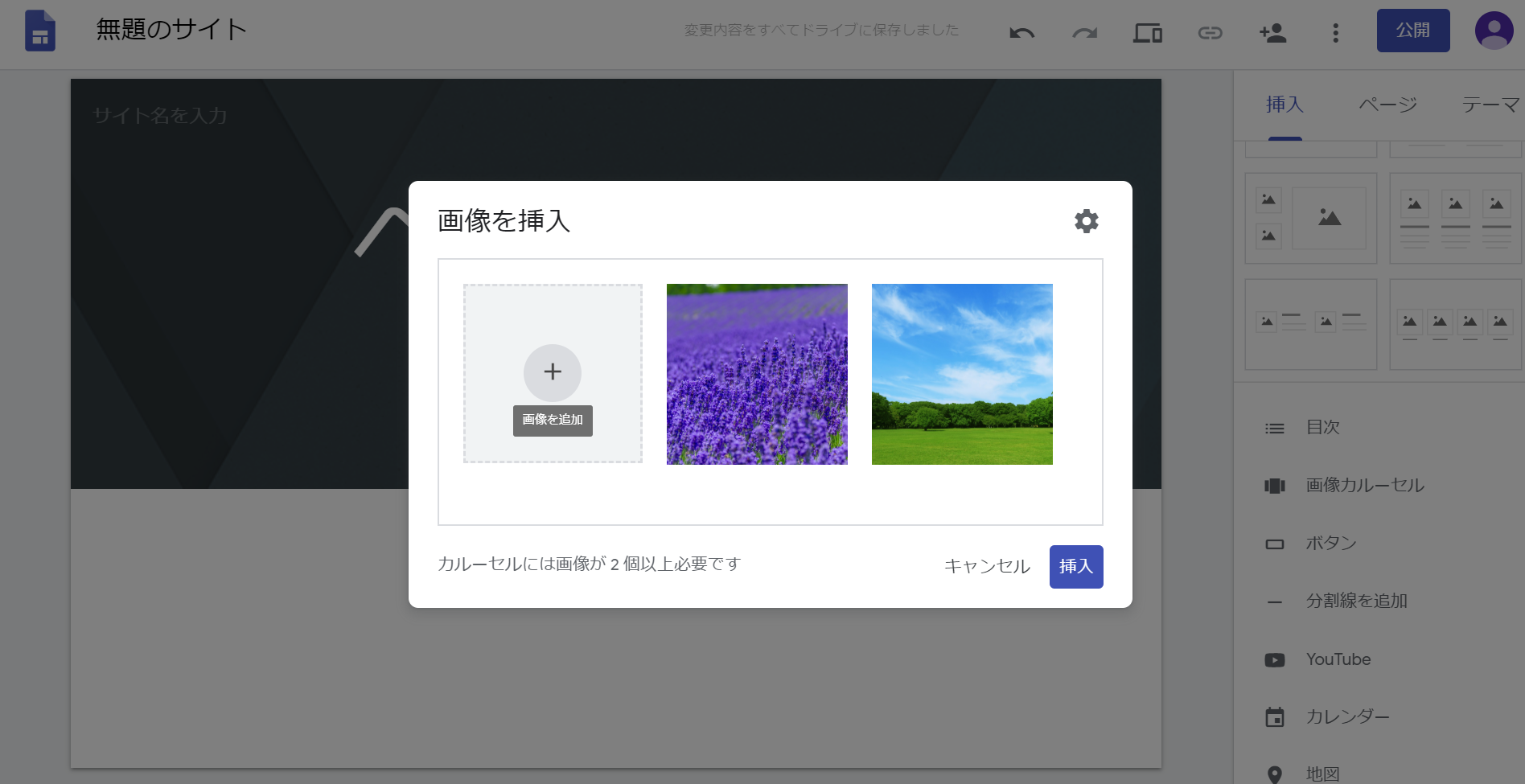The width and height of the screenshot is (1525, 784).
Task: Click the サイト名を入力 site name field
Action: click(160, 116)
